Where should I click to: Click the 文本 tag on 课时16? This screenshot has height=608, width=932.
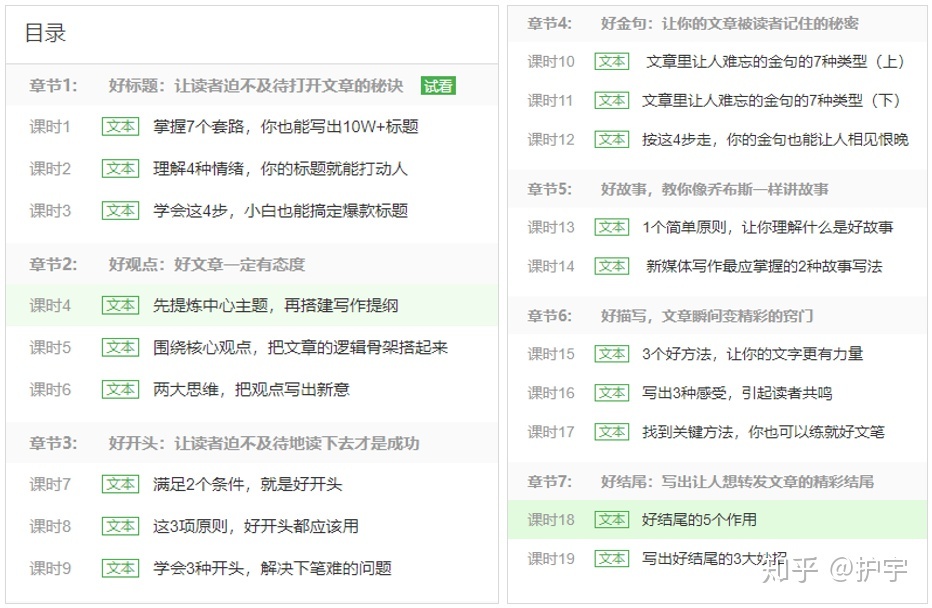pos(612,393)
